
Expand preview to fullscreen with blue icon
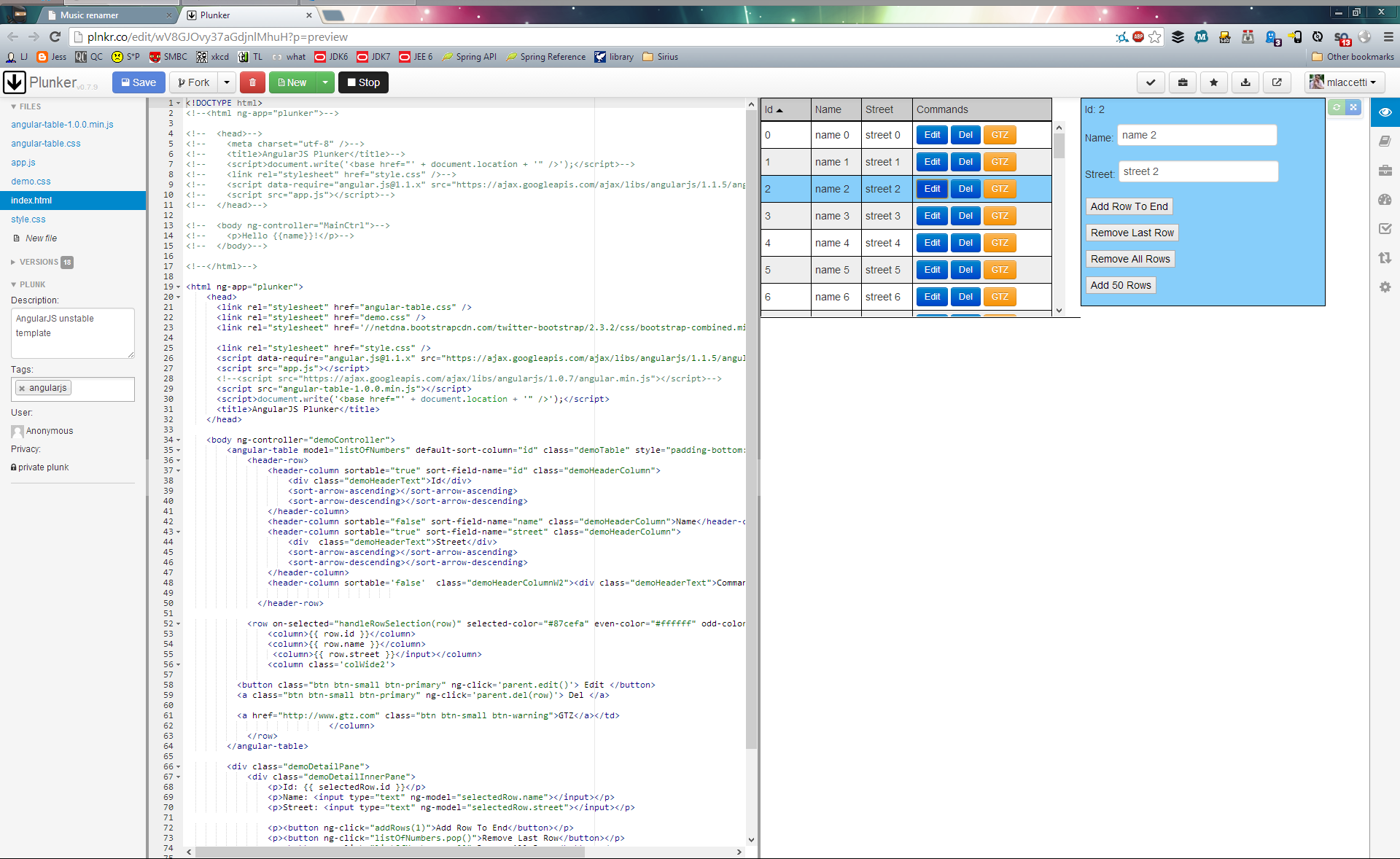1353,107
